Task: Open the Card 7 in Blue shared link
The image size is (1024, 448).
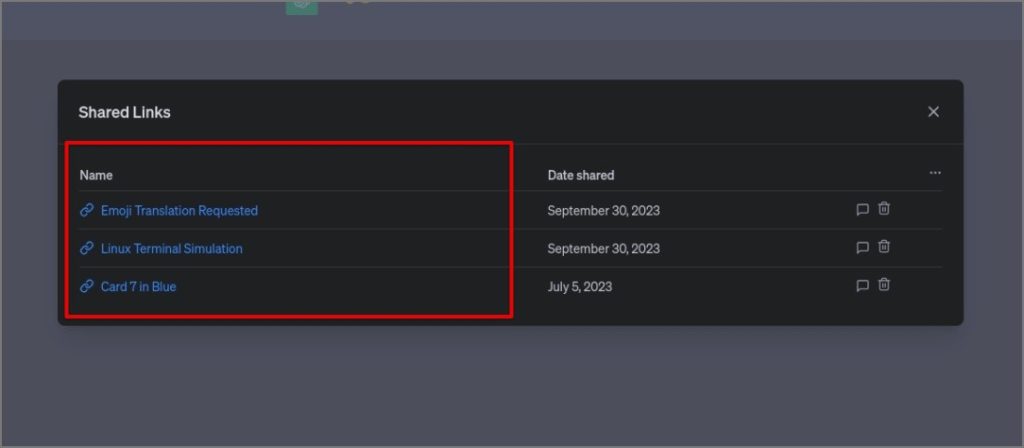Action: pos(138,286)
